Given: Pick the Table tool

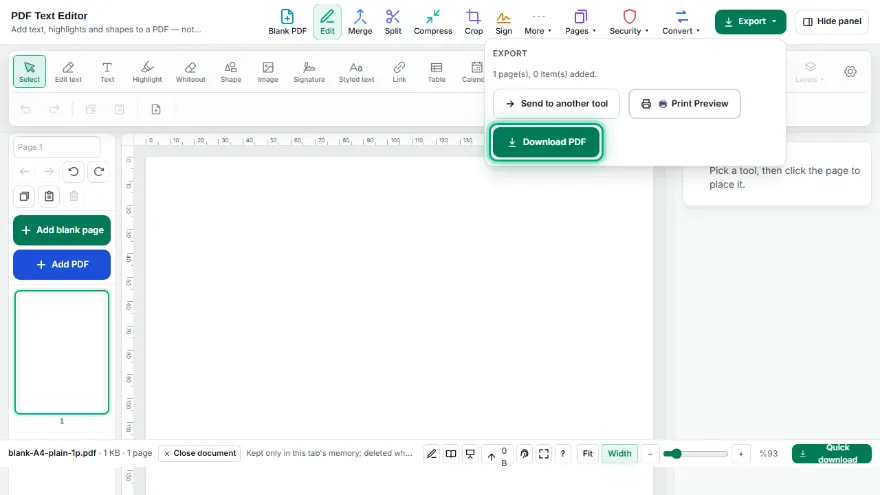Looking at the screenshot, I should (x=436, y=72).
